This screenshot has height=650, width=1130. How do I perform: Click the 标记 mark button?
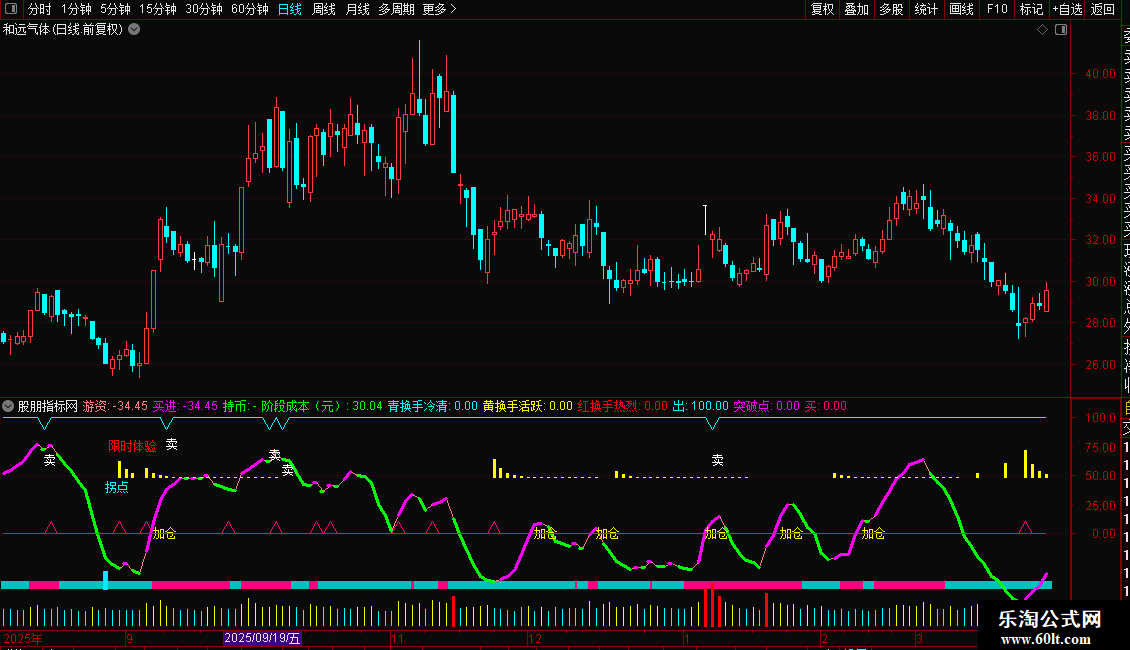[x=1031, y=9]
